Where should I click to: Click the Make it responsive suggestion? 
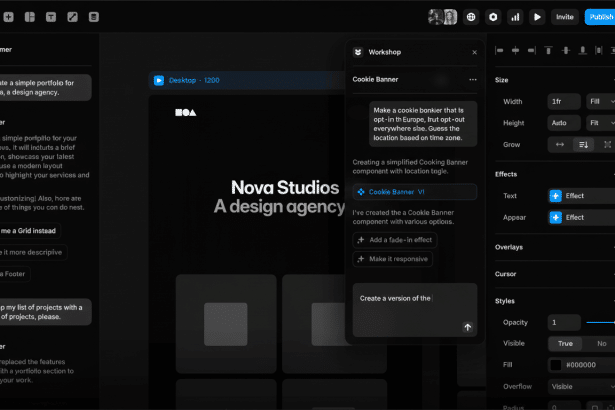(393, 259)
